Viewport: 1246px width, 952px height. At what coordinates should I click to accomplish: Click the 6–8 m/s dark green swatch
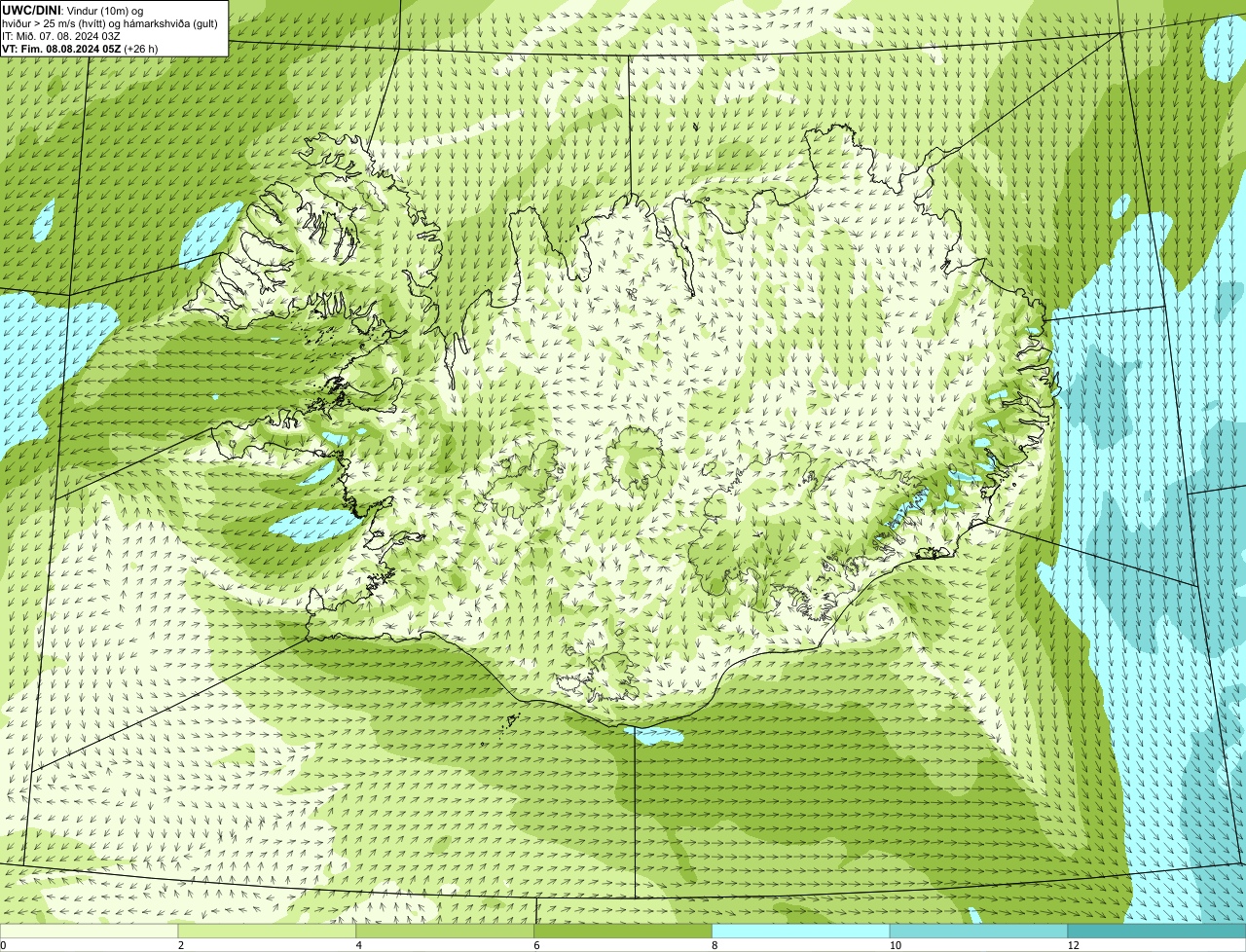(623, 931)
